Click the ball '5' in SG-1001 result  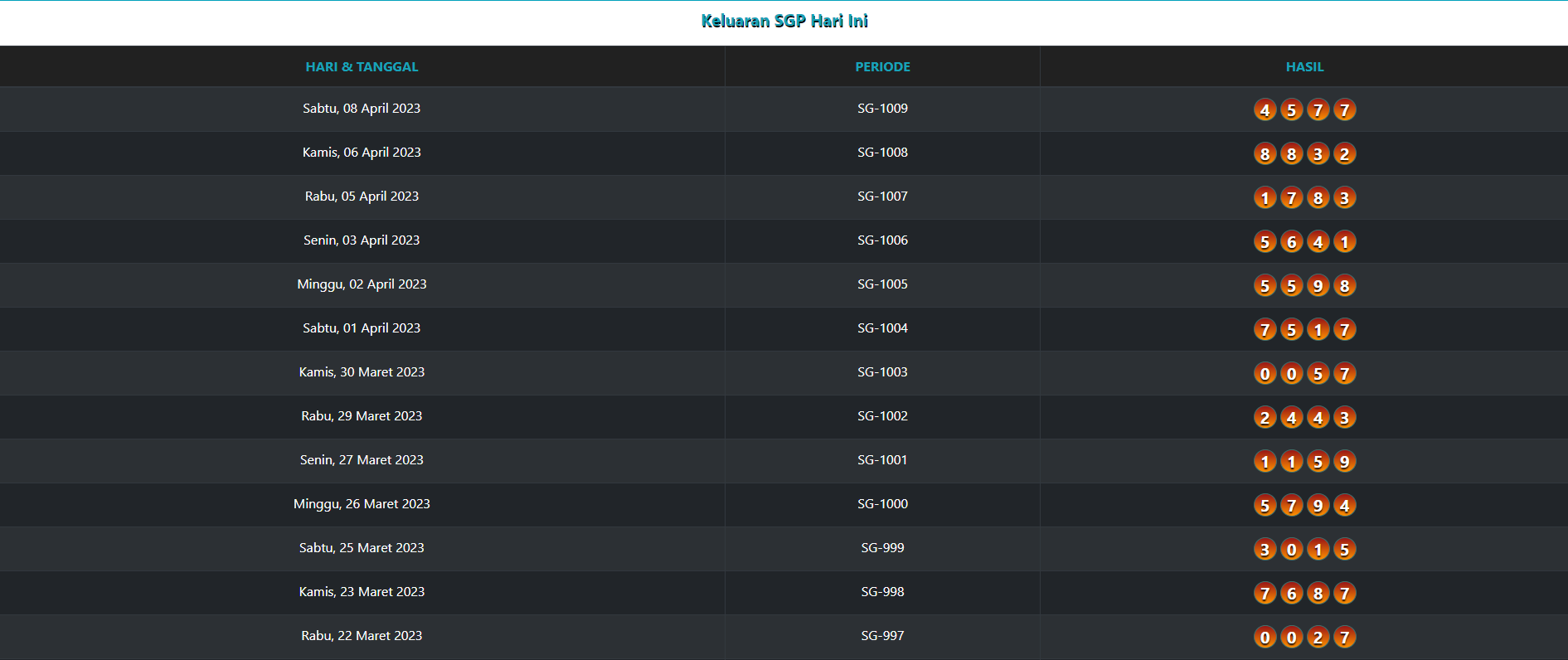(x=1318, y=461)
